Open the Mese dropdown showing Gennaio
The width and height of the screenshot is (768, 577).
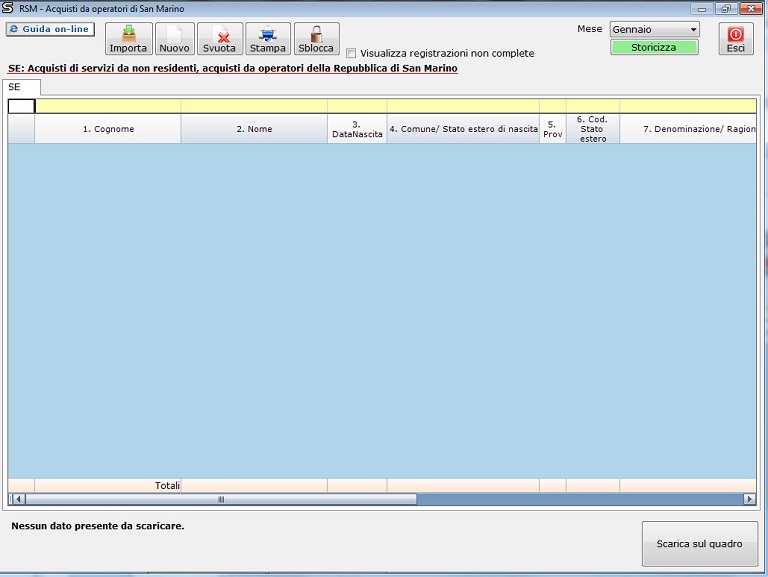click(x=654, y=29)
